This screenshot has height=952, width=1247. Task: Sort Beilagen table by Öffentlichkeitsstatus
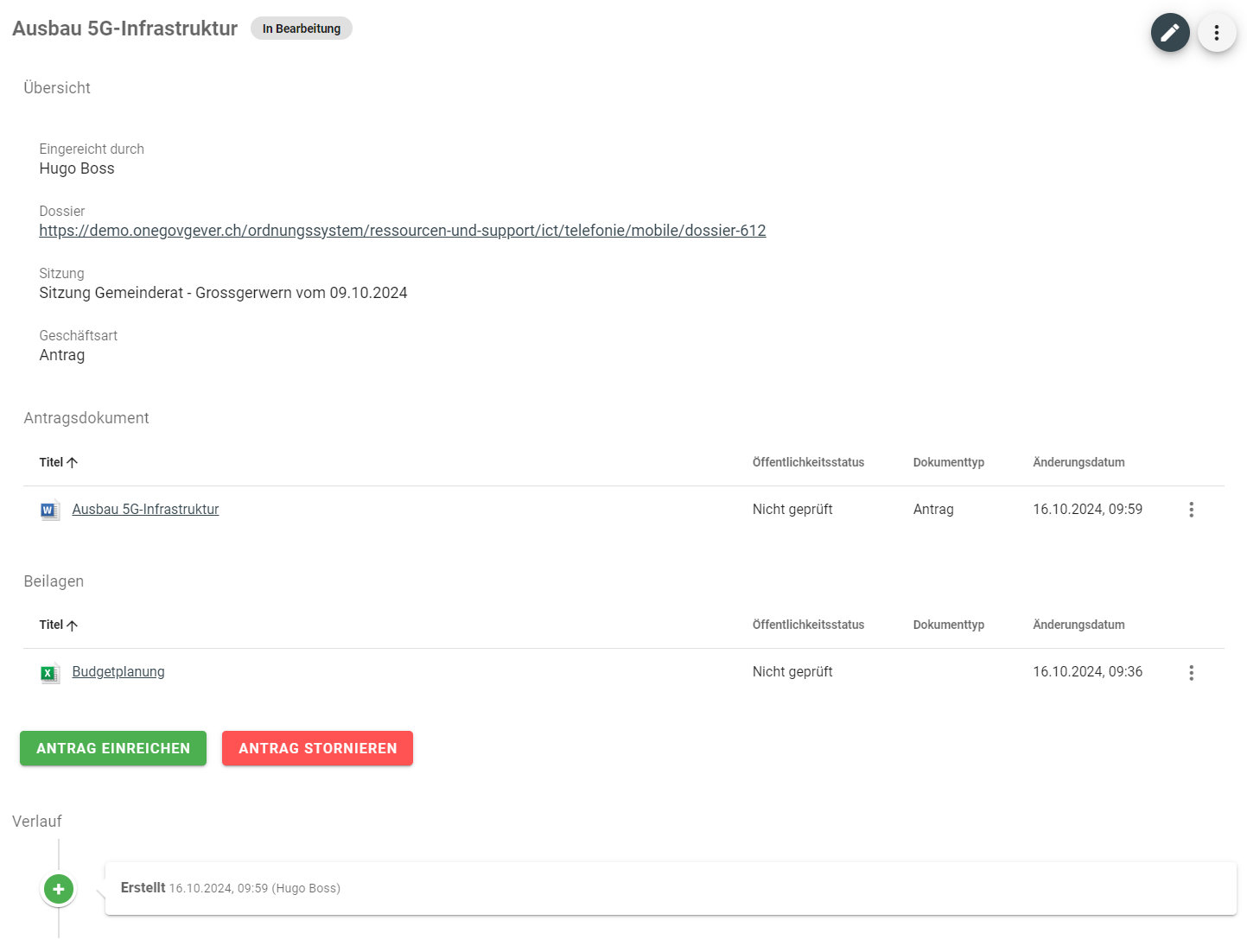click(x=808, y=625)
